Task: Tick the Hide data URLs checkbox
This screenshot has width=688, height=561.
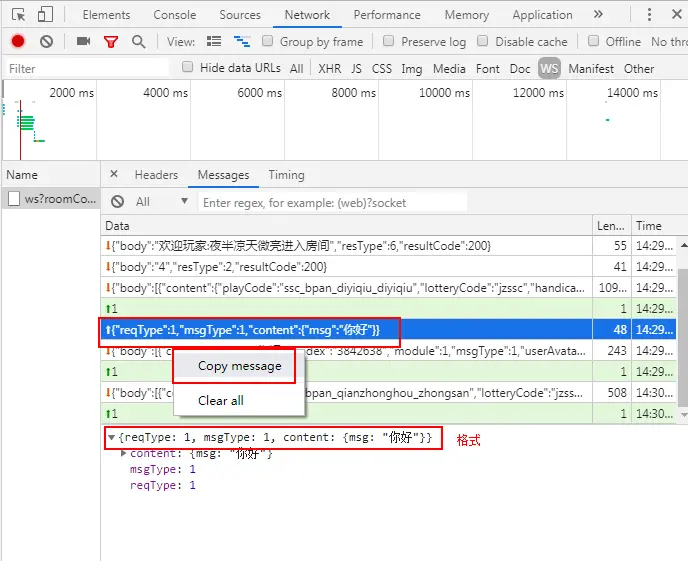Action: coord(187,67)
